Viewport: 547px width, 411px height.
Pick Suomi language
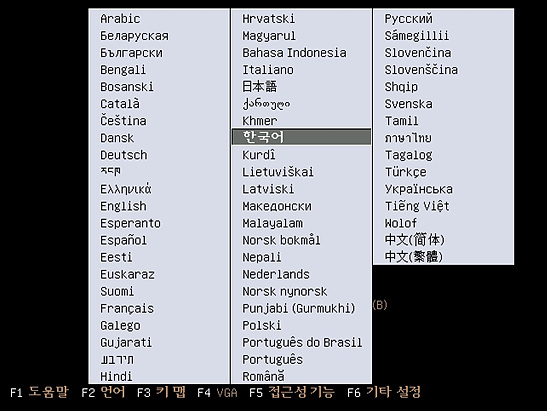117,291
